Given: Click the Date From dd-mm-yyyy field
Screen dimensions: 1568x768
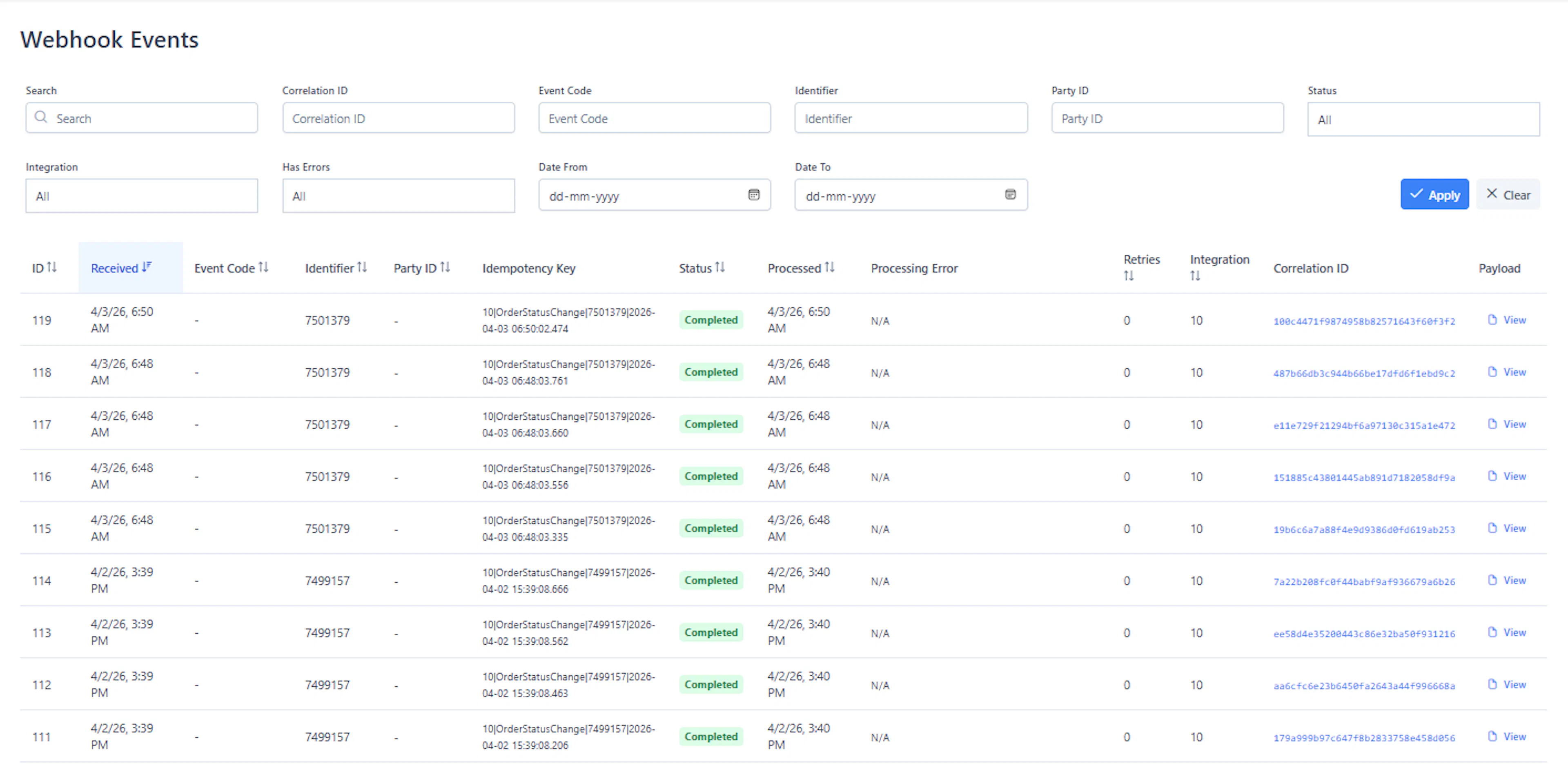Looking at the screenshot, I should pos(654,195).
